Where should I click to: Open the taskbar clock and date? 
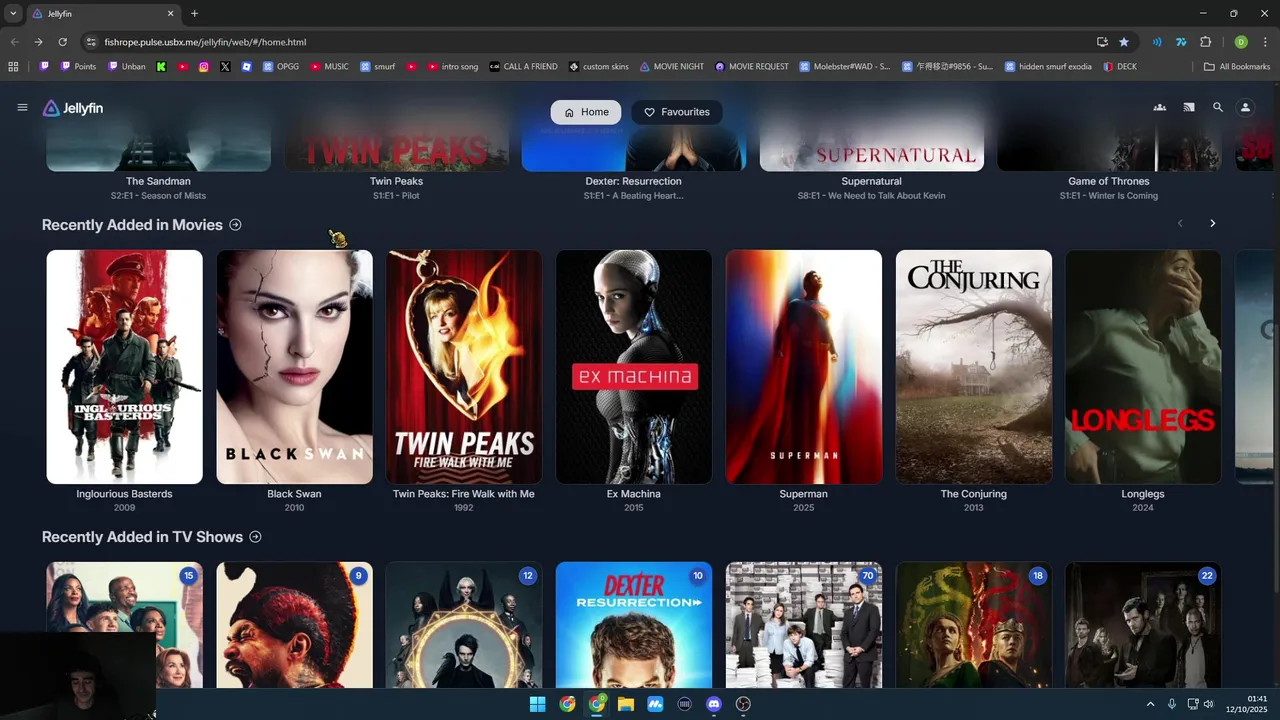(1247, 704)
